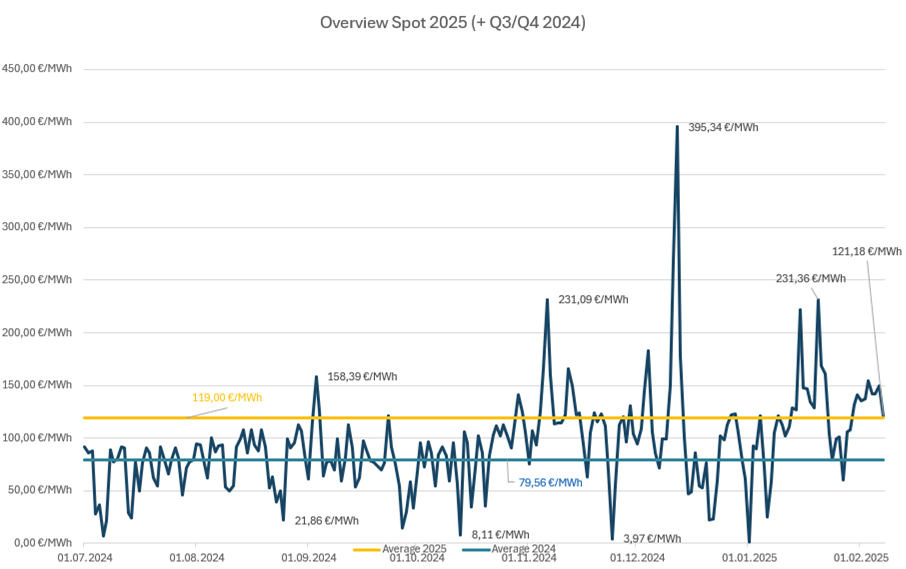This screenshot has width=906, height=569.
Task: Click the 121,18 €/MWh data label
Action: point(866,251)
